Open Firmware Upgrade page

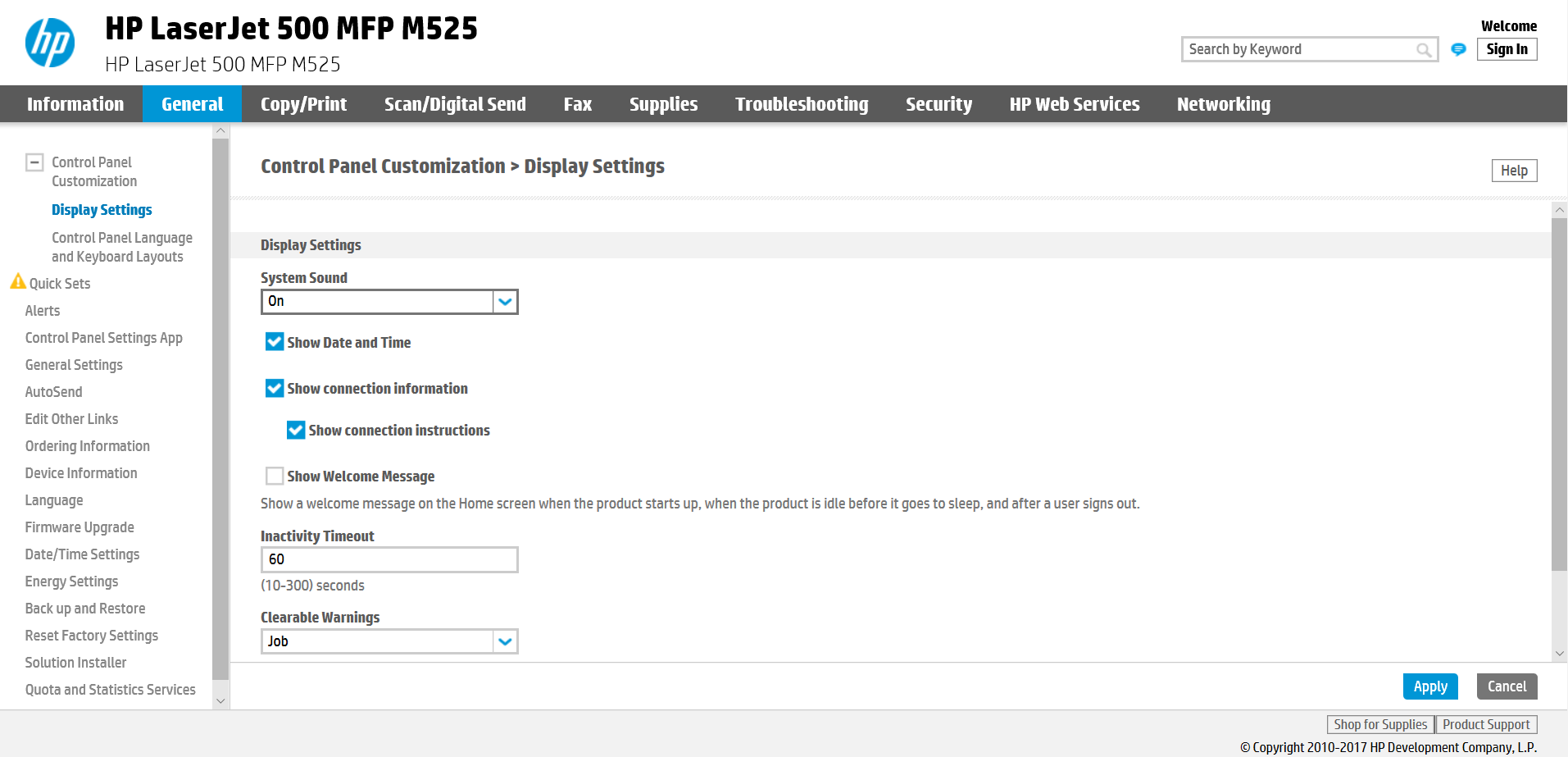(x=80, y=527)
